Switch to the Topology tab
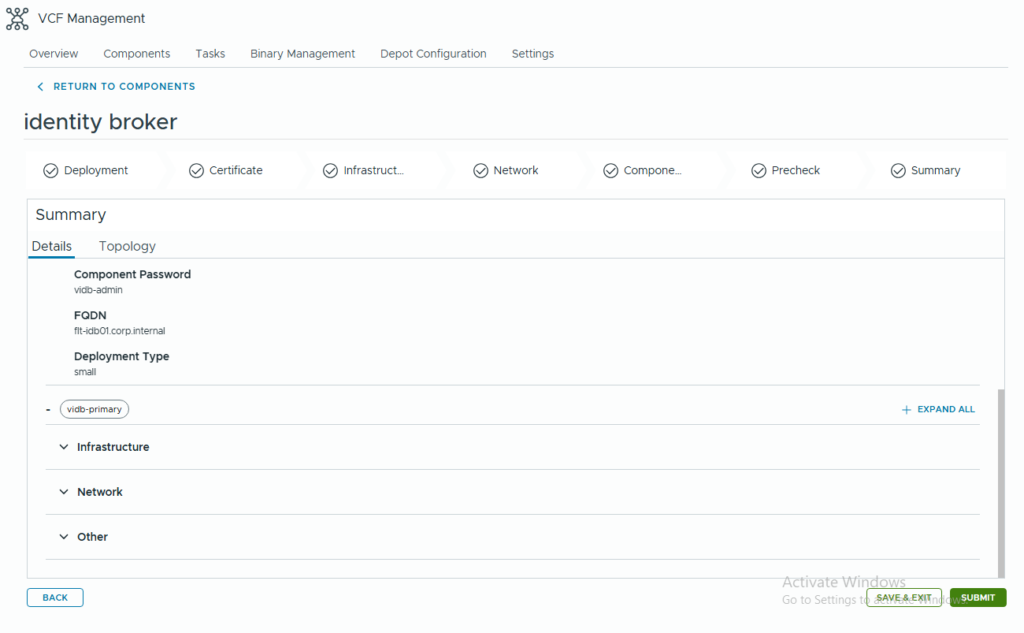Screen dimensions: 1024x633 [127, 246]
